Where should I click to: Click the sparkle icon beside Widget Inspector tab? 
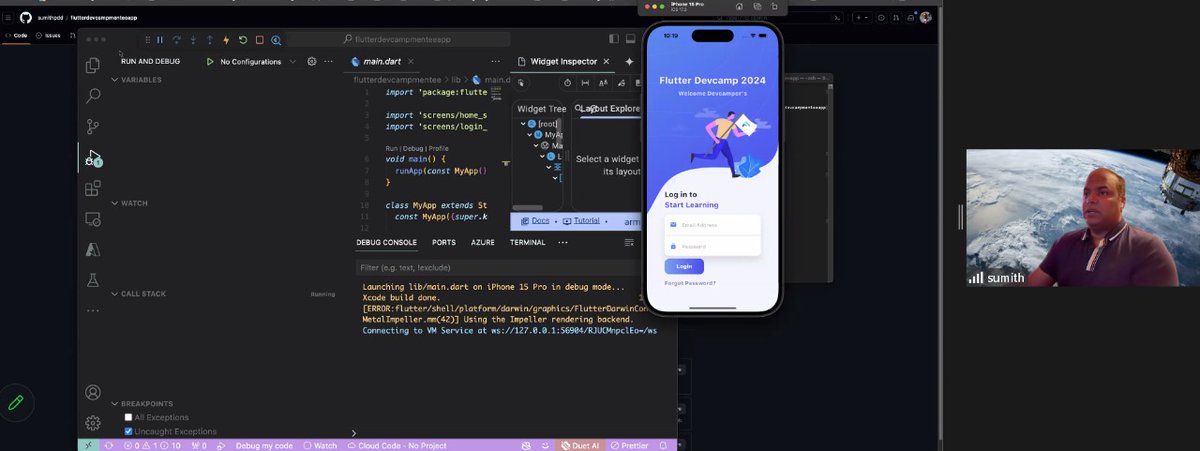(629, 61)
